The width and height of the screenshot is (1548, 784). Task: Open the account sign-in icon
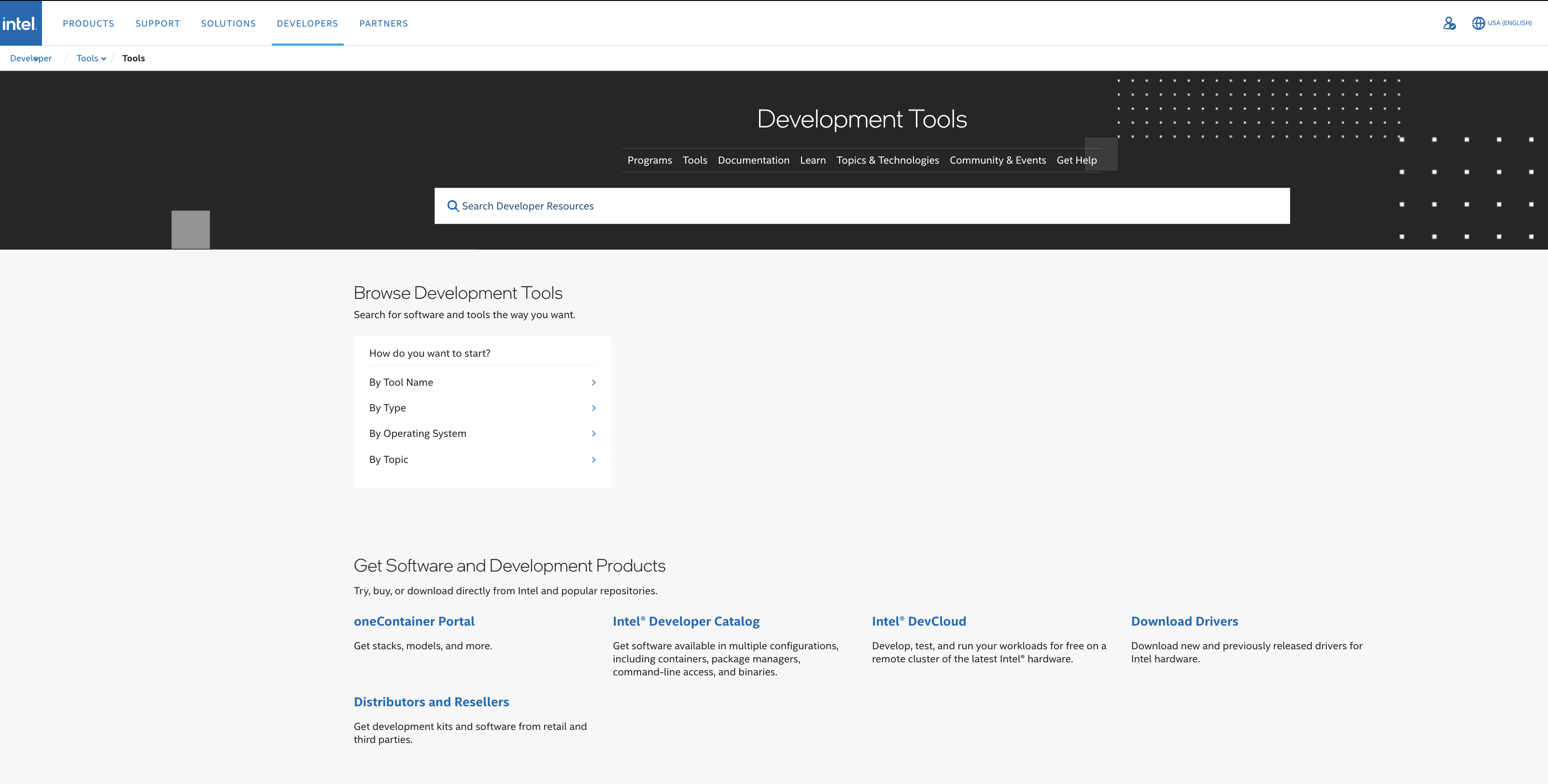pyautogui.click(x=1449, y=23)
